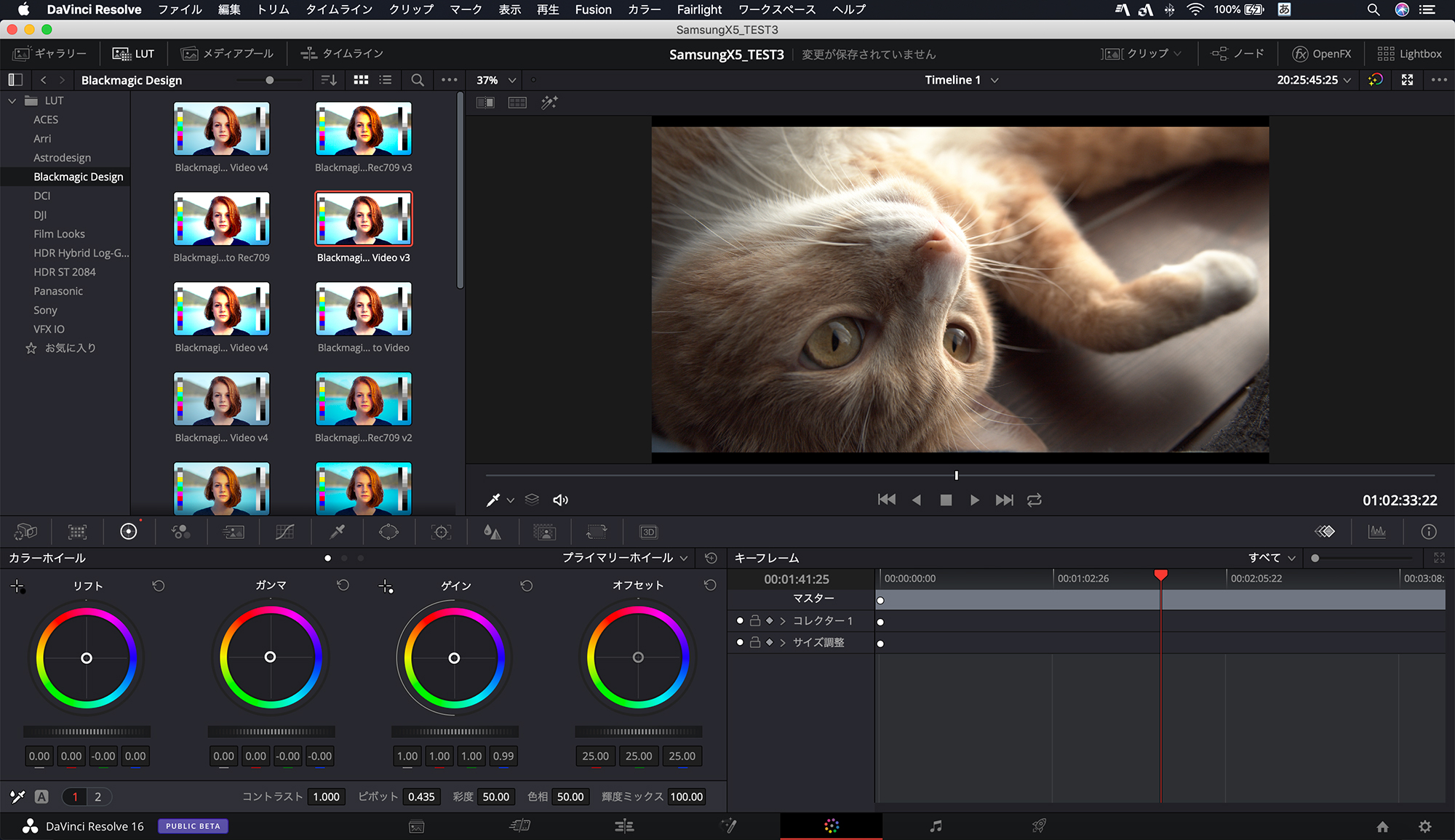Toggle the enable dot on サイズ調整 track

[739, 642]
